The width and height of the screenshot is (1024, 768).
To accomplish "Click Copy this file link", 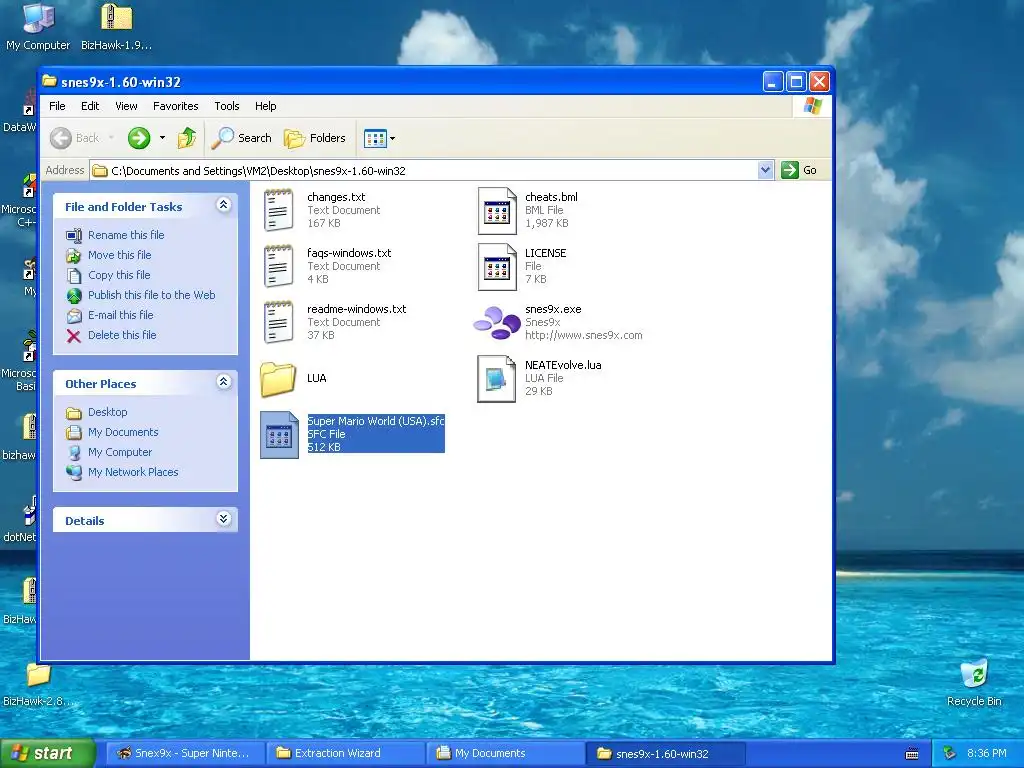I will (119, 275).
